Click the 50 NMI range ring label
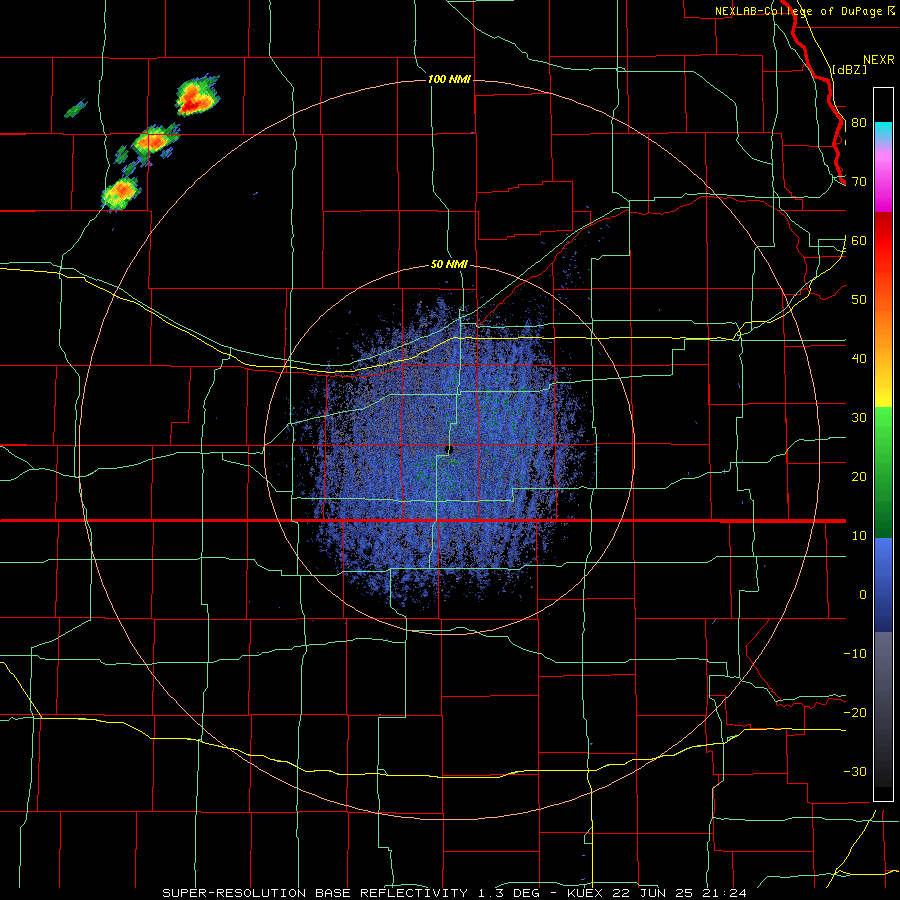Screen dimensions: 900x900 [x=449, y=265]
